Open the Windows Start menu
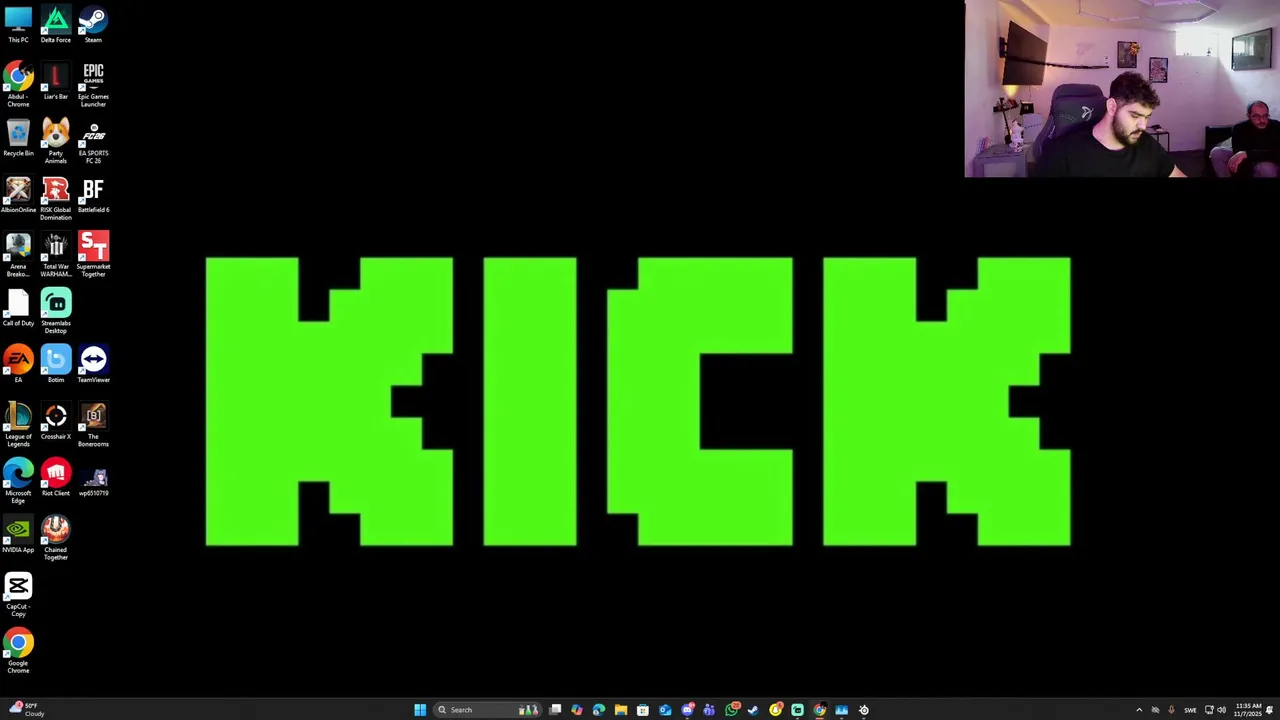 [420, 710]
